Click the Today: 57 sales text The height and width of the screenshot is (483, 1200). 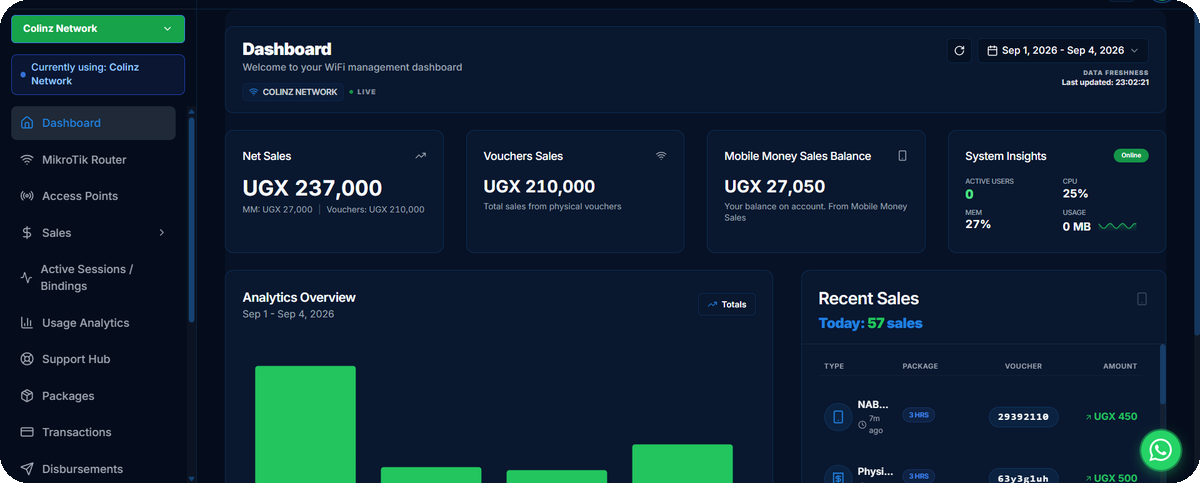(x=870, y=323)
